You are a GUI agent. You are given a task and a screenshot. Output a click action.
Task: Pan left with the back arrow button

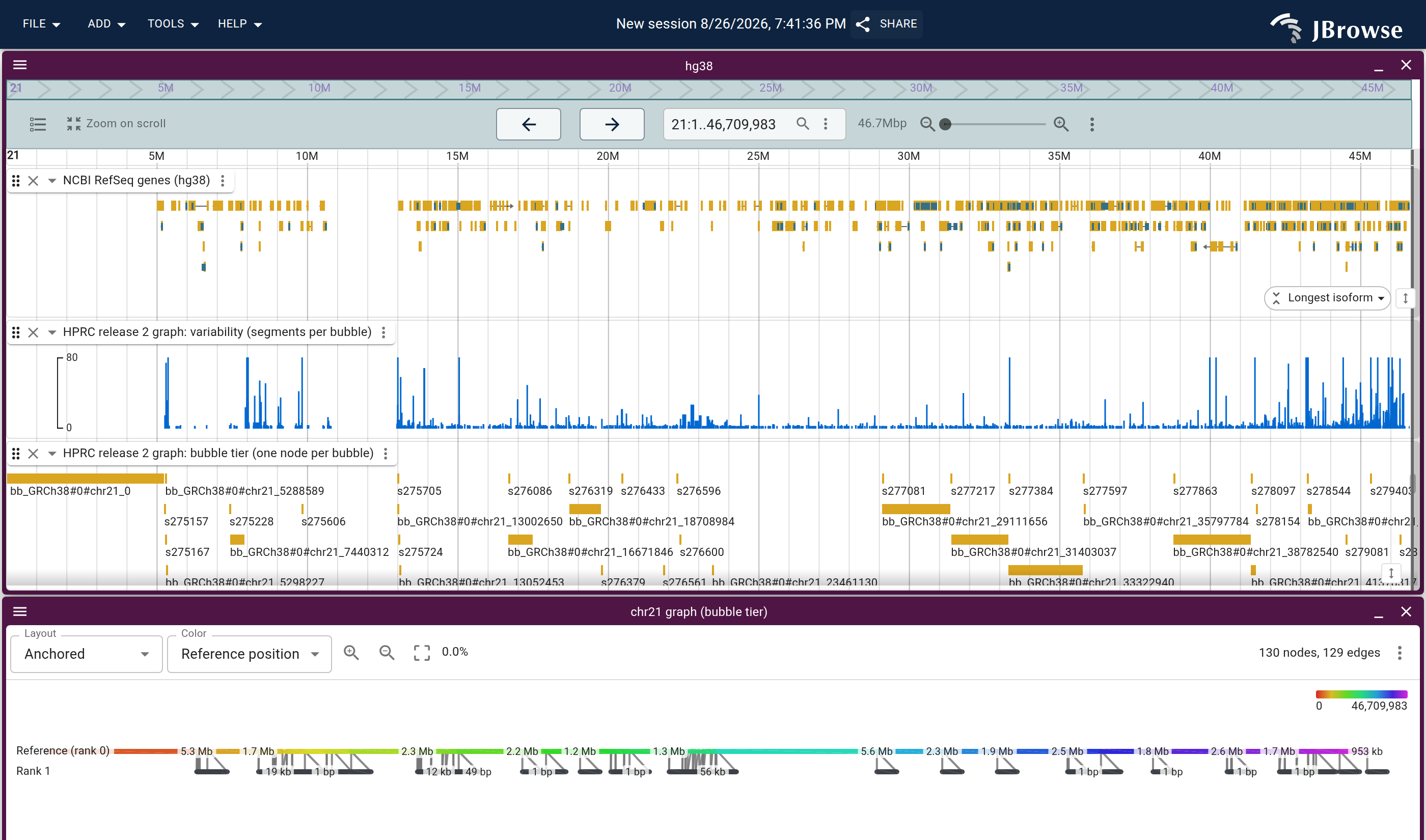[528, 124]
